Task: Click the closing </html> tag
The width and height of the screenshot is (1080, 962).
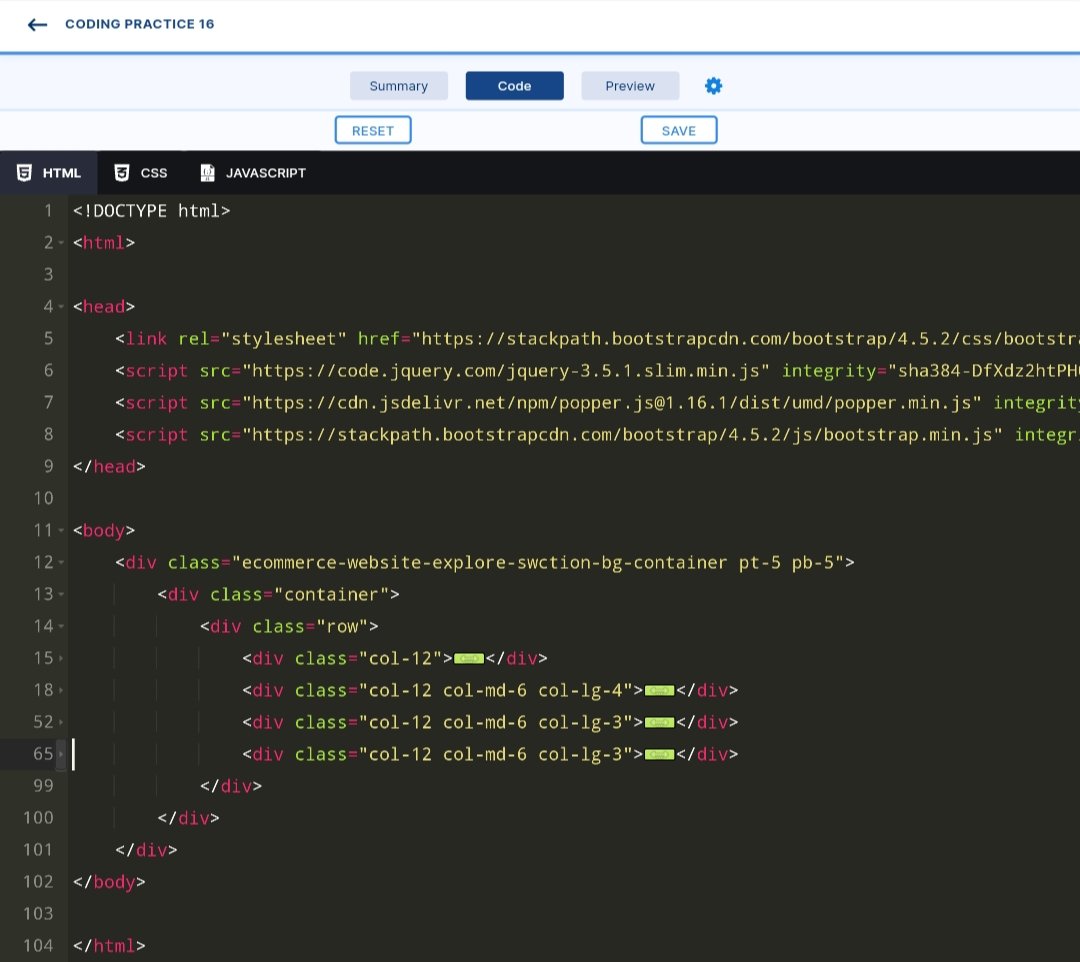Action: point(109,946)
